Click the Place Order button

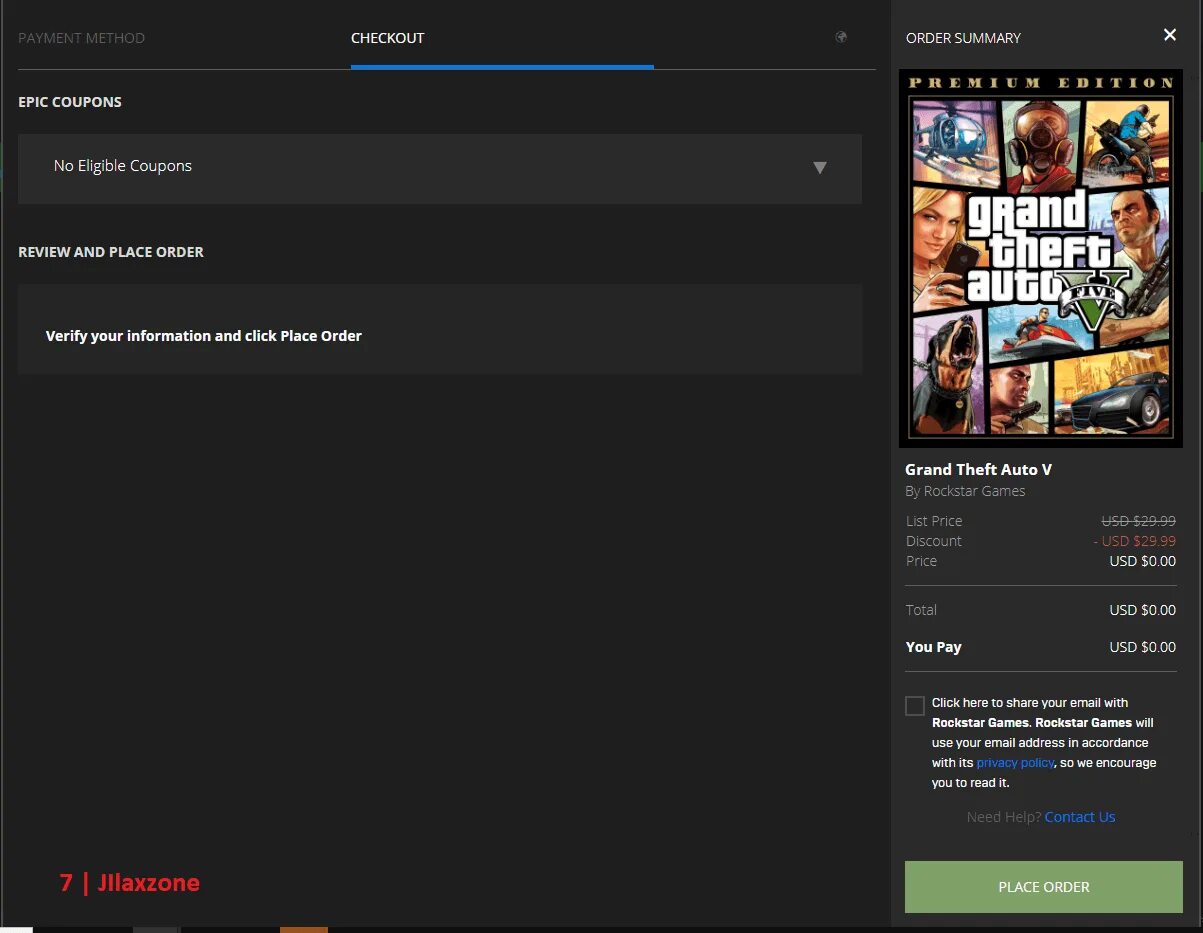click(x=1044, y=887)
